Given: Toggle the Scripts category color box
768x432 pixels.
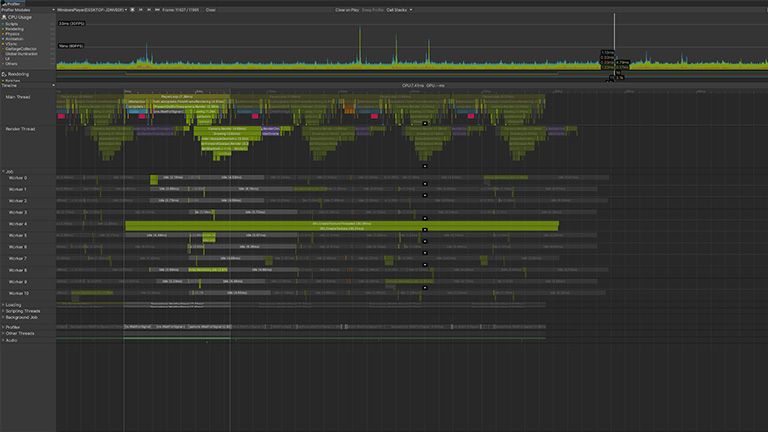Looking at the screenshot, I should (x=3, y=24).
